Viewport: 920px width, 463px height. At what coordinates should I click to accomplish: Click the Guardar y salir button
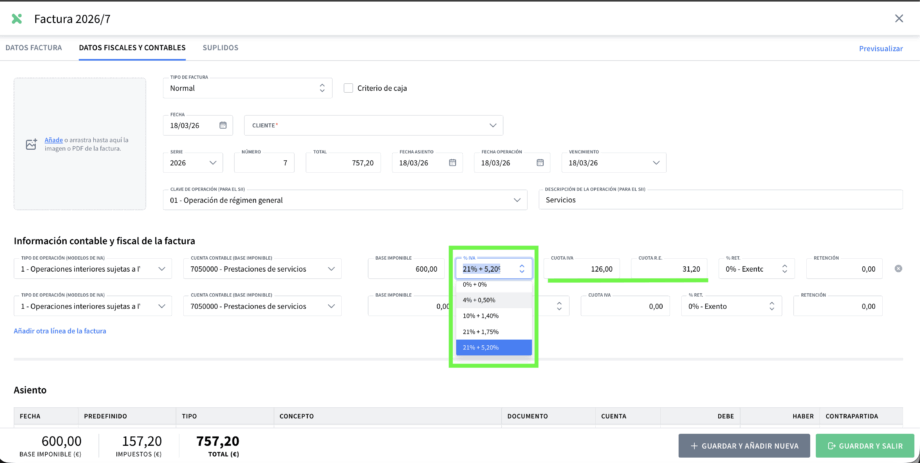(858, 446)
